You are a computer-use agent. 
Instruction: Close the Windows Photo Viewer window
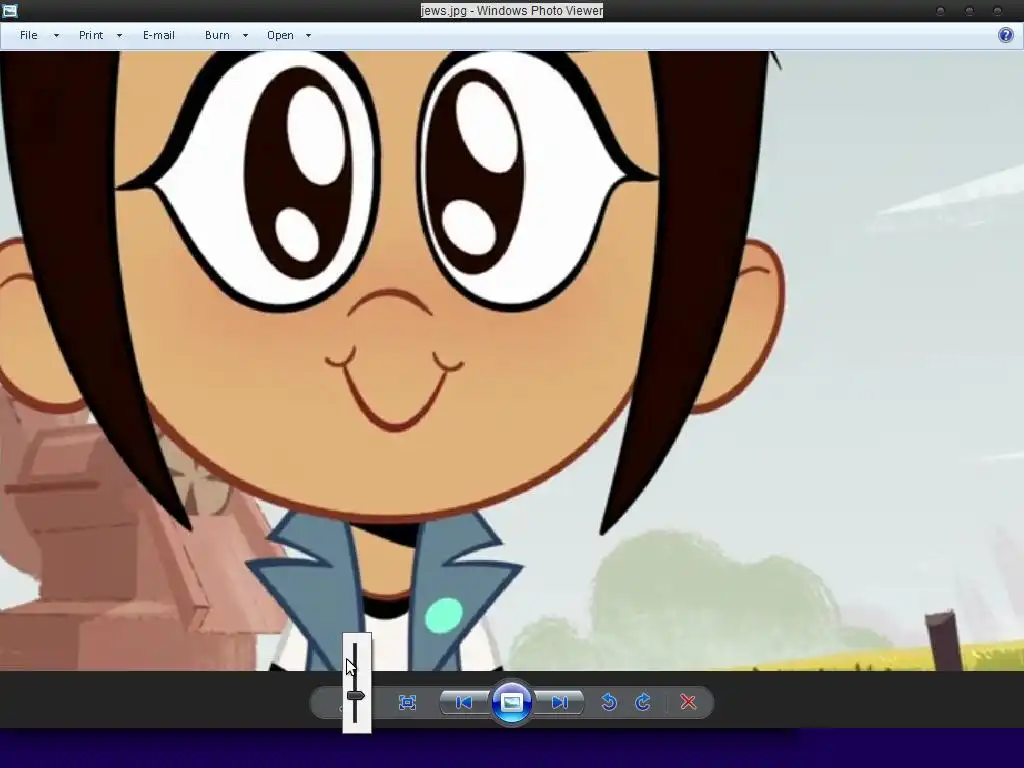[997, 10]
